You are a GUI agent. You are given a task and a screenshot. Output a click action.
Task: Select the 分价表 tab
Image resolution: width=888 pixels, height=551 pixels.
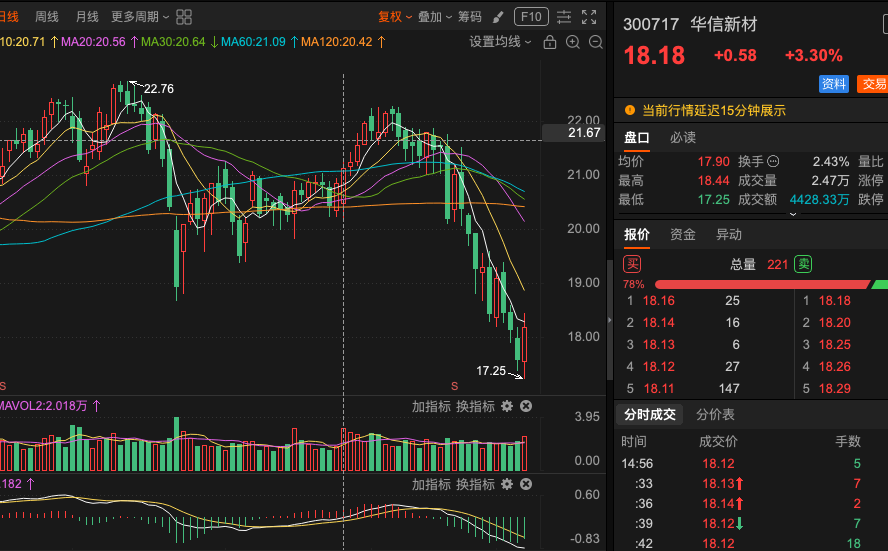[x=715, y=415]
